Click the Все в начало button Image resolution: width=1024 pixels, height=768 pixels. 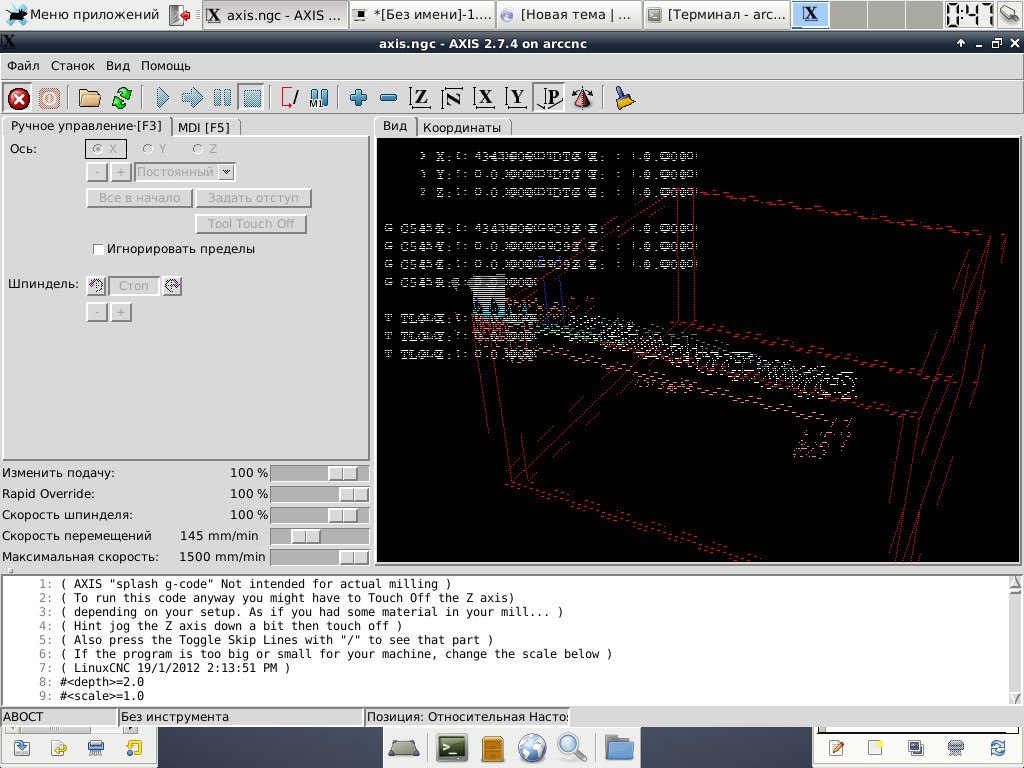[139, 198]
